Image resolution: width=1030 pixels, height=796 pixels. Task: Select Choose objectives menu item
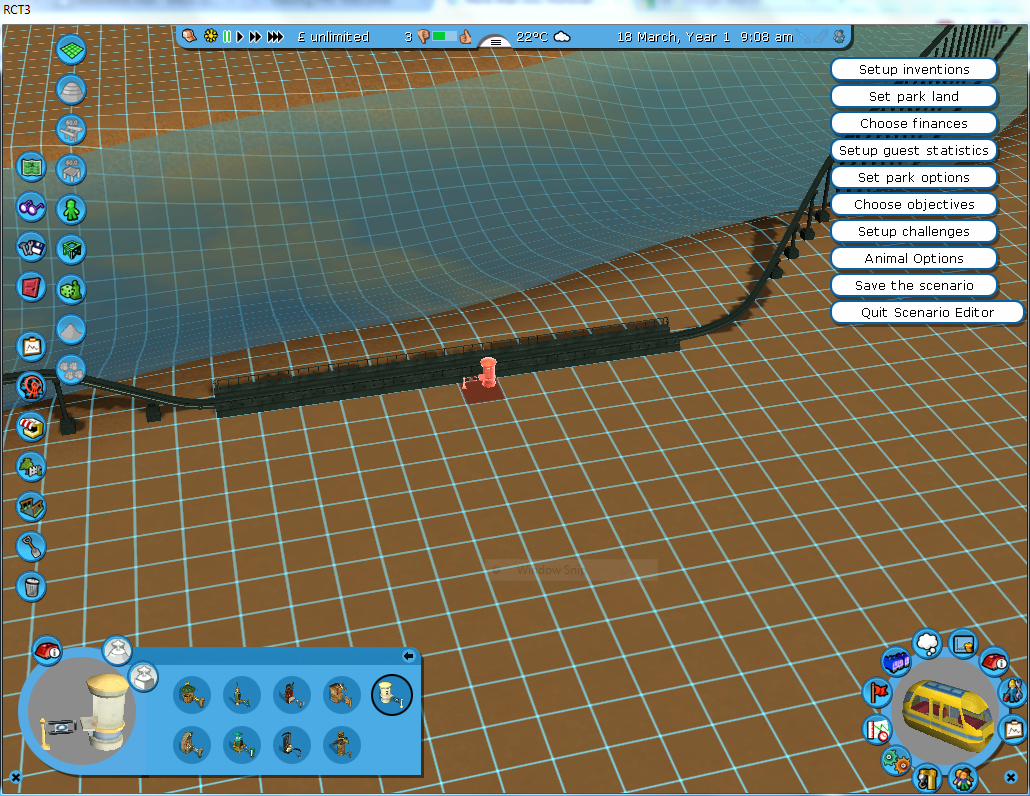(x=914, y=204)
